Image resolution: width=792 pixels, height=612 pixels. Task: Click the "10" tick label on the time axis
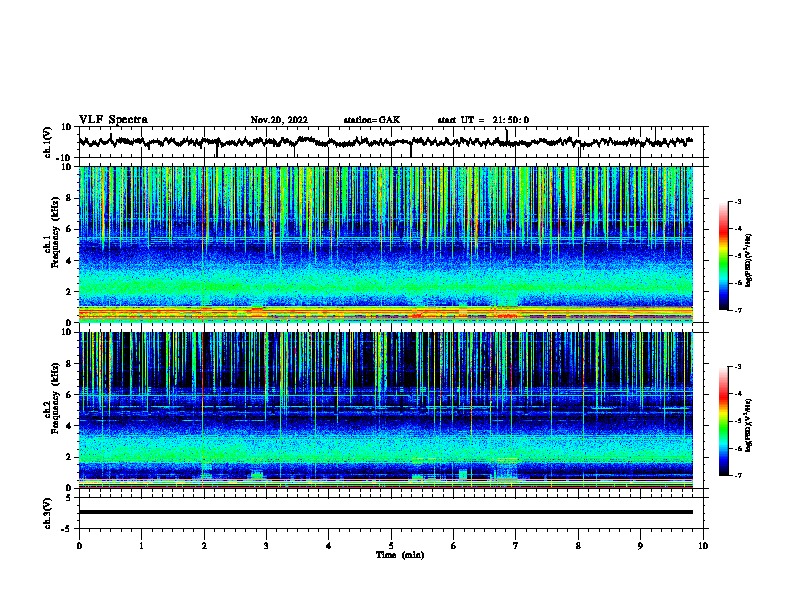(703, 546)
